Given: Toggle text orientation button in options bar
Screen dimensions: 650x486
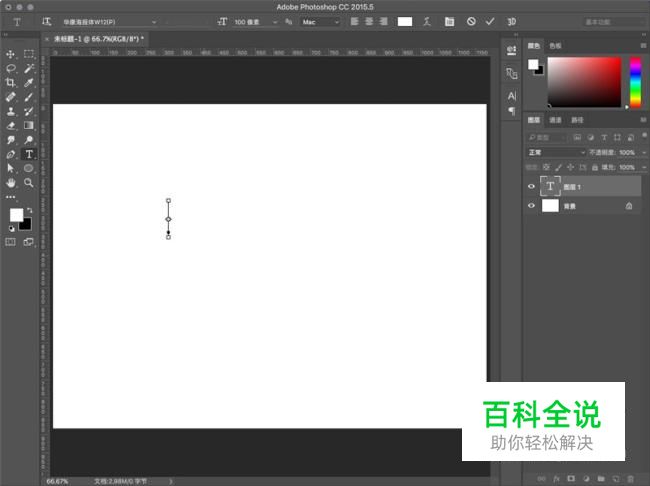Looking at the screenshot, I should (47, 21).
